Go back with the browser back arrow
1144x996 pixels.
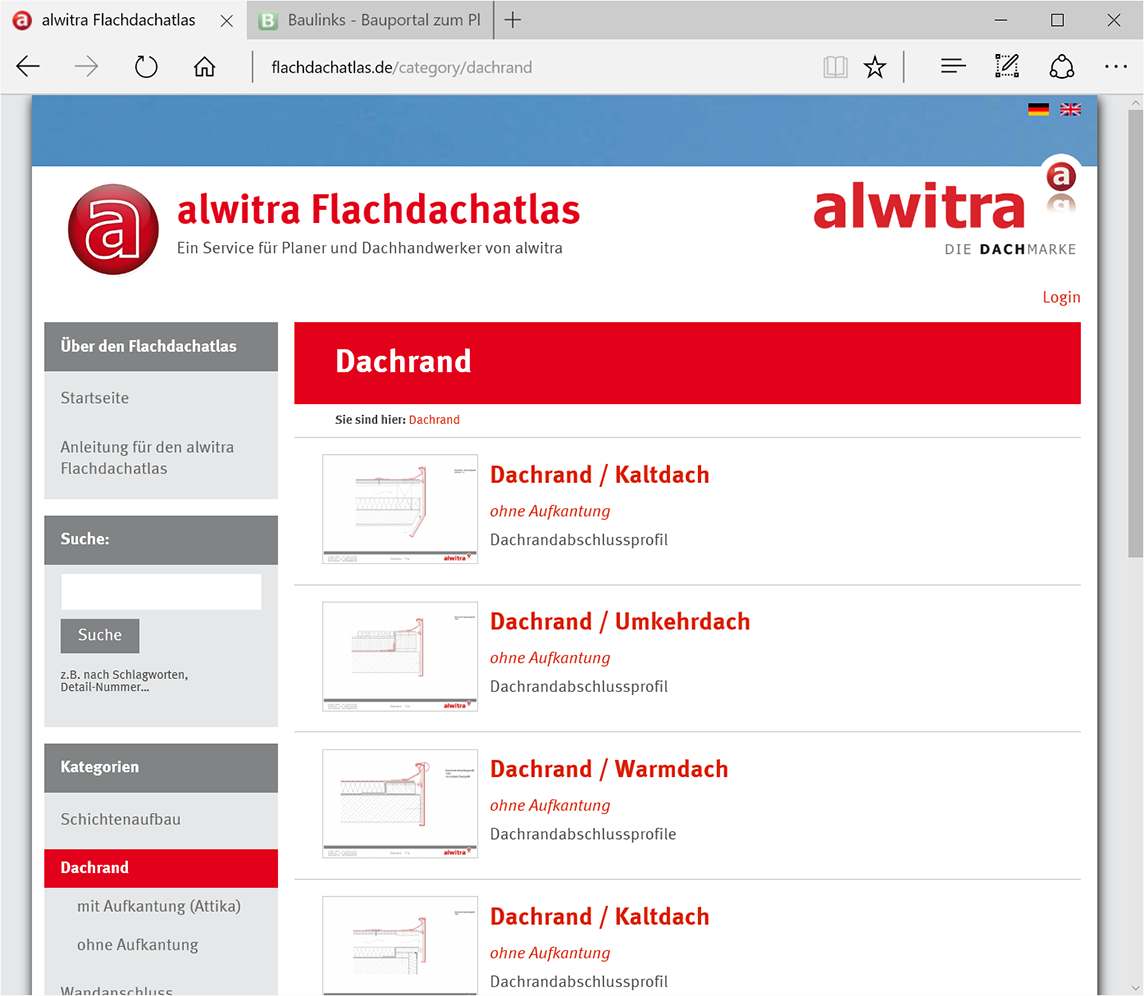pyautogui.click(x=28, y=67)
